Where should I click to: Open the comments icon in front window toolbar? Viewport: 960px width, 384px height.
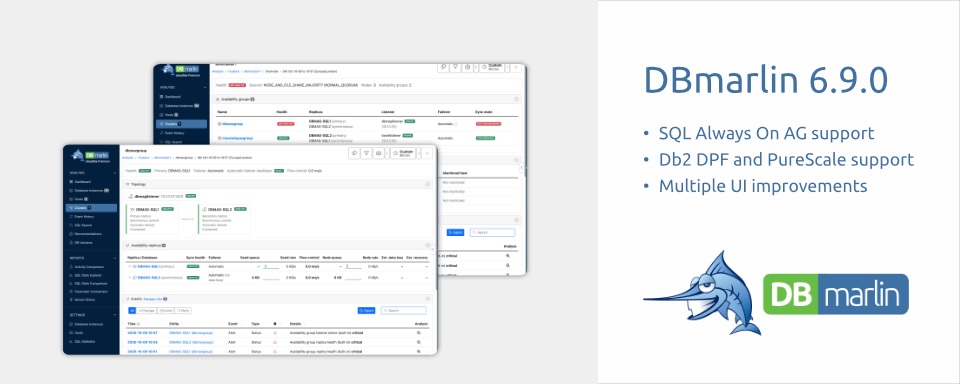(x=354, y=153)
